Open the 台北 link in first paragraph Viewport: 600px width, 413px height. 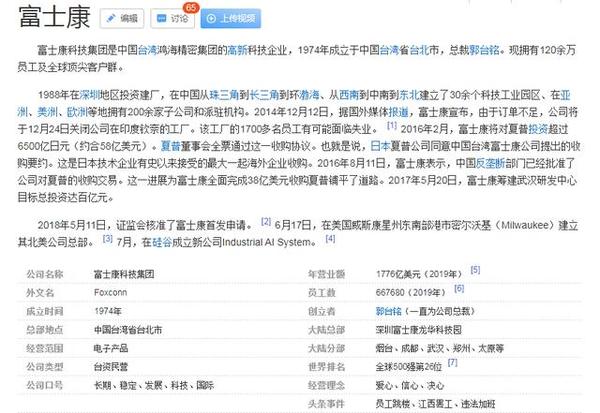(x=419, y=50)
